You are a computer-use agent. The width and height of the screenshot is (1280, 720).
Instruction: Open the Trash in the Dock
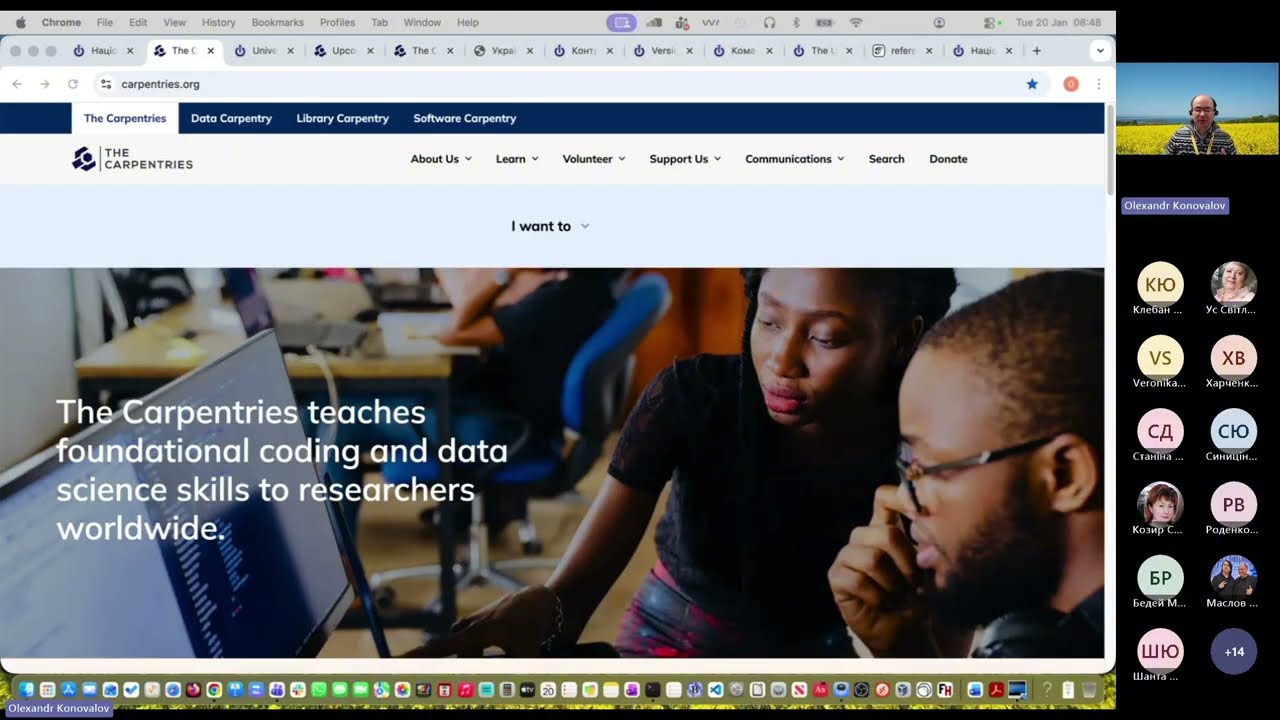coord(1089,689)
